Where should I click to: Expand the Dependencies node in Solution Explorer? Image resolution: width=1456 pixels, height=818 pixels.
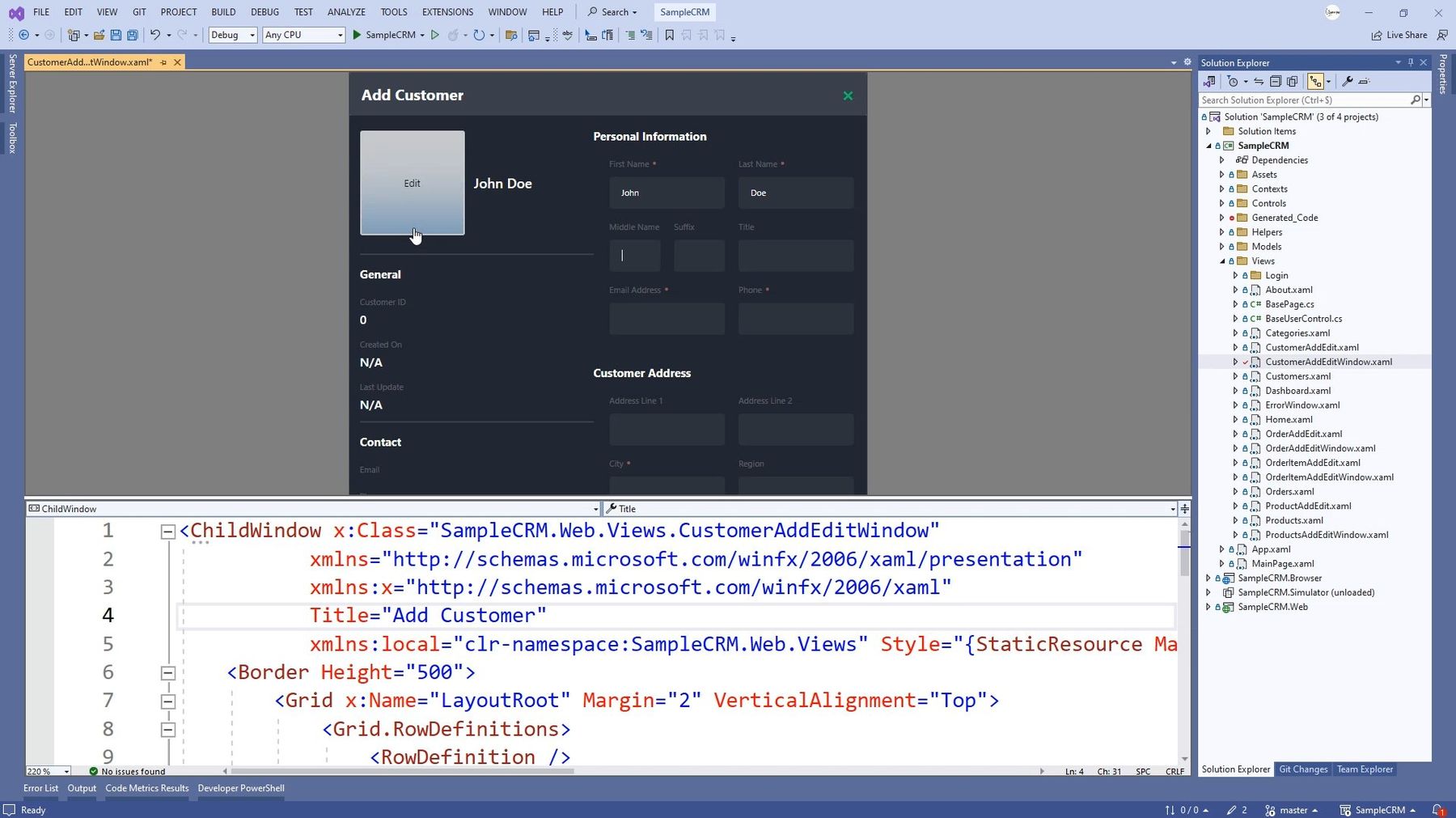[x=1222, y=160]
